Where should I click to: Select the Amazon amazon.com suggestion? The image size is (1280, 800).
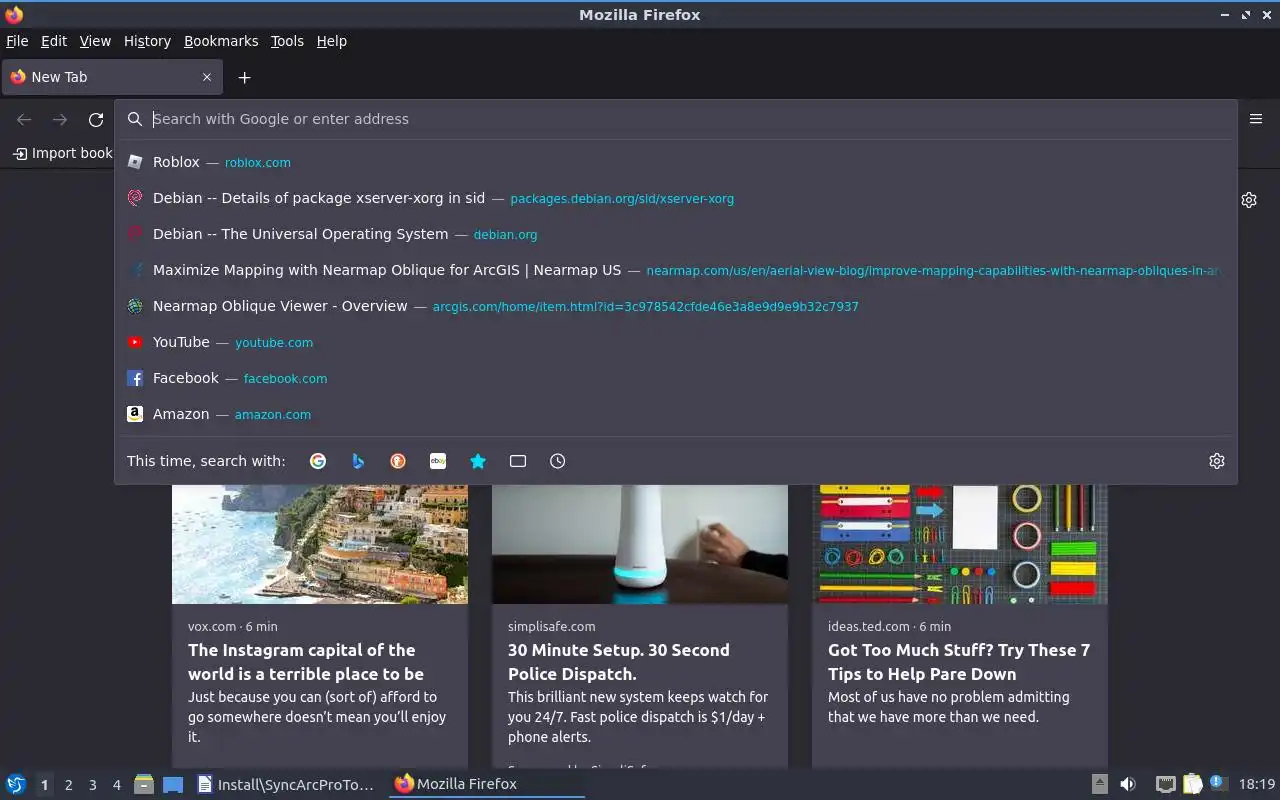click(676, 414)
